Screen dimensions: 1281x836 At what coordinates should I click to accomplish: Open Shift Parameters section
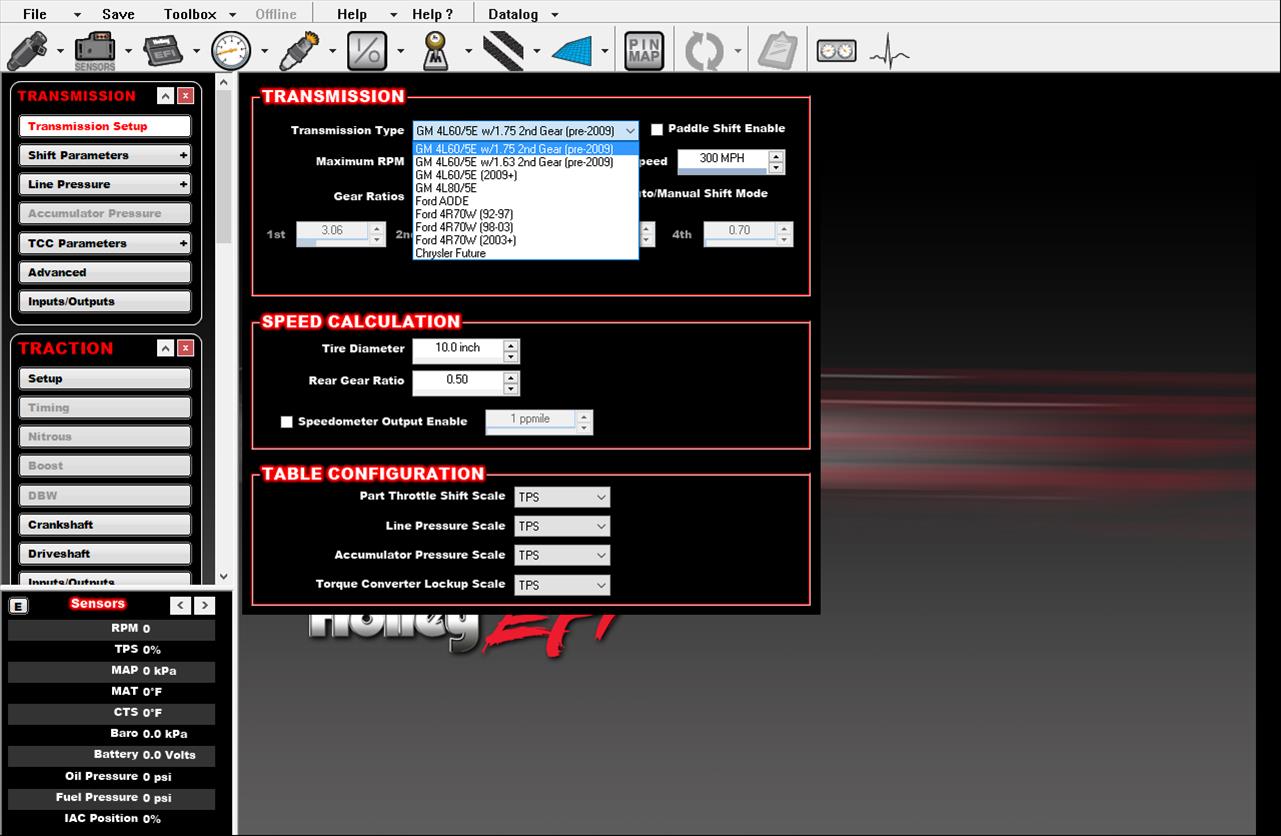click(x=104, y=156)
